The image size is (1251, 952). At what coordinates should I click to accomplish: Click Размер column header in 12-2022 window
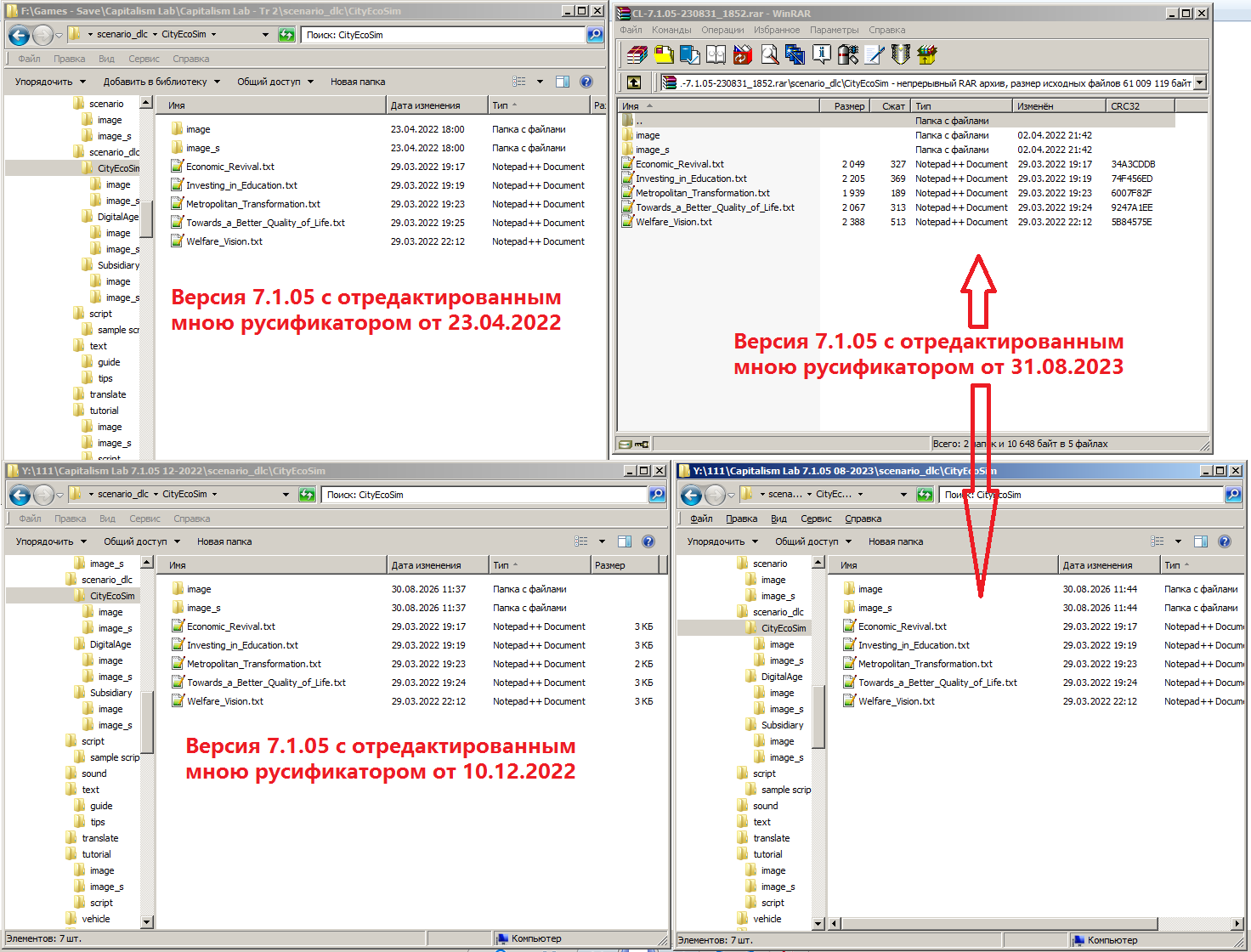(x=625, y=565)
